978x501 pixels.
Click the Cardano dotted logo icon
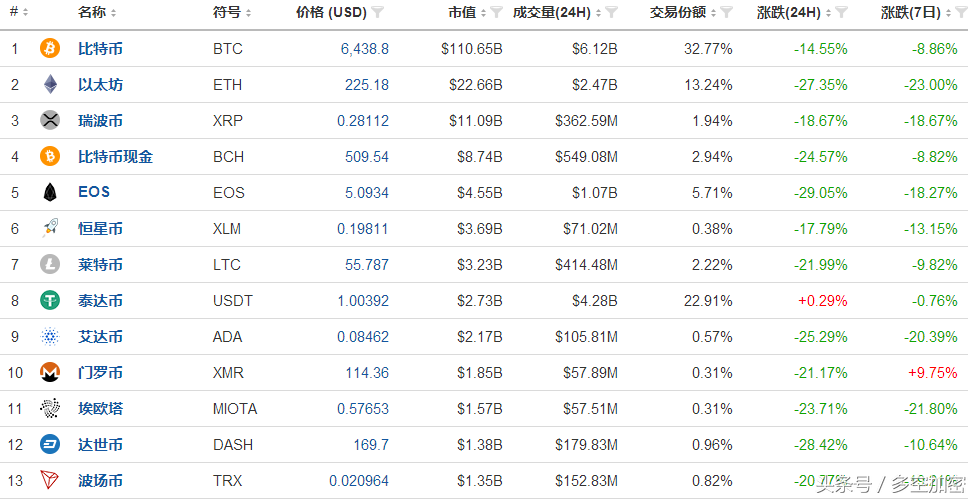coord(50,336)
